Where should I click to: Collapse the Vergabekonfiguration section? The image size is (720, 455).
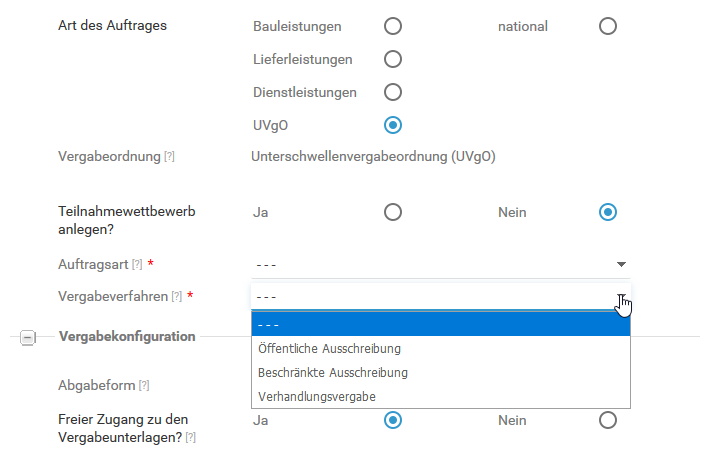click(28, 338)
